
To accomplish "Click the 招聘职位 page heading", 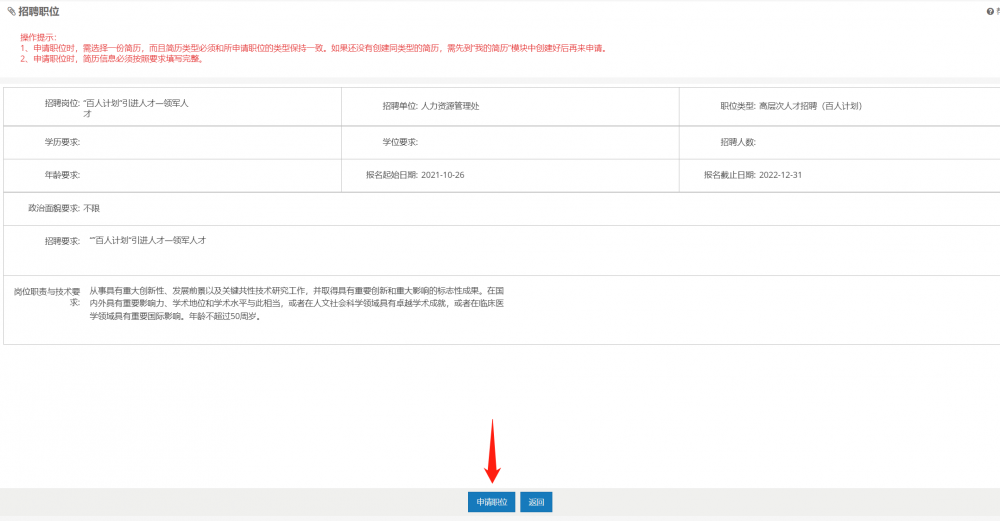I will pos(39,12).
